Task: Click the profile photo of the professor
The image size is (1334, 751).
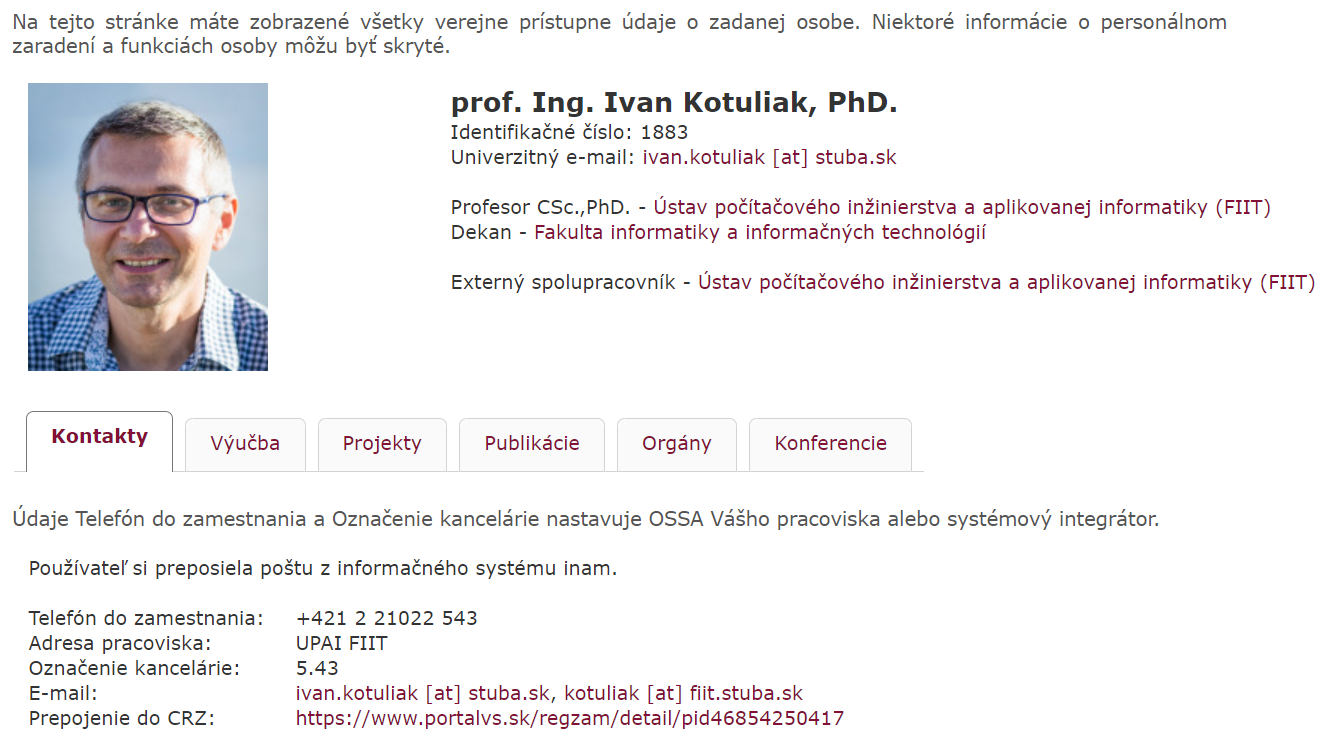Action: [x=148, y=227]
